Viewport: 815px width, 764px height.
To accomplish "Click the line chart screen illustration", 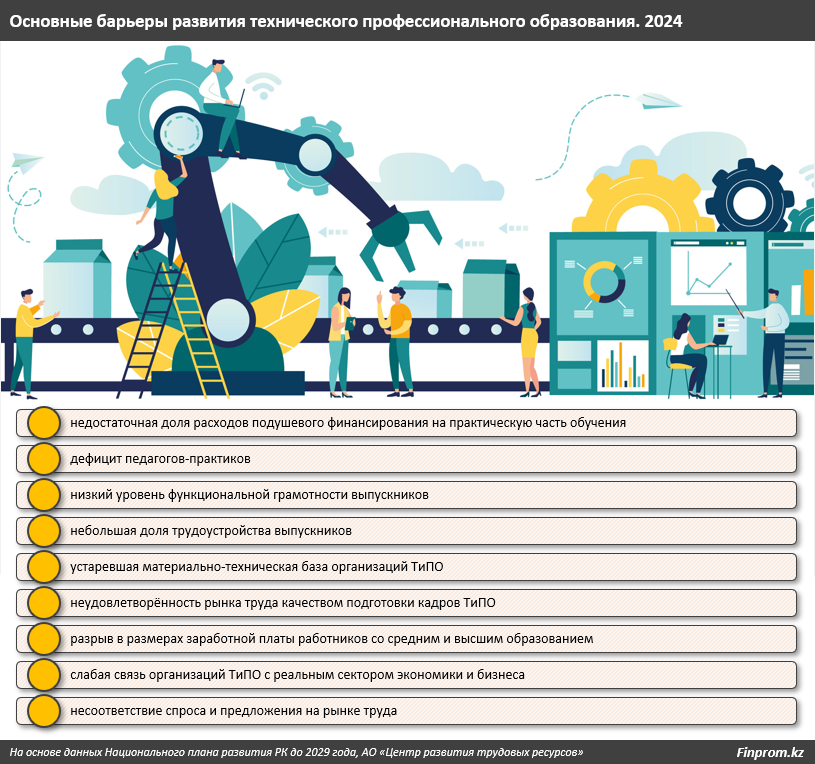I will [x=708, y=272].
